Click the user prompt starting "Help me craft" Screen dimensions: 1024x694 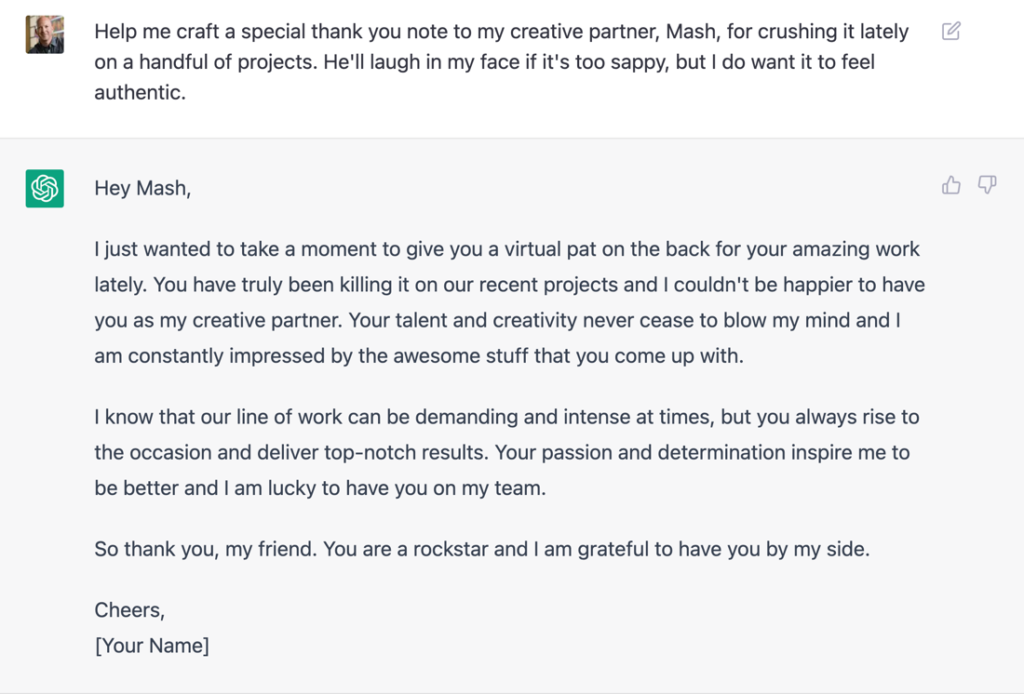[x=500, y=62]
